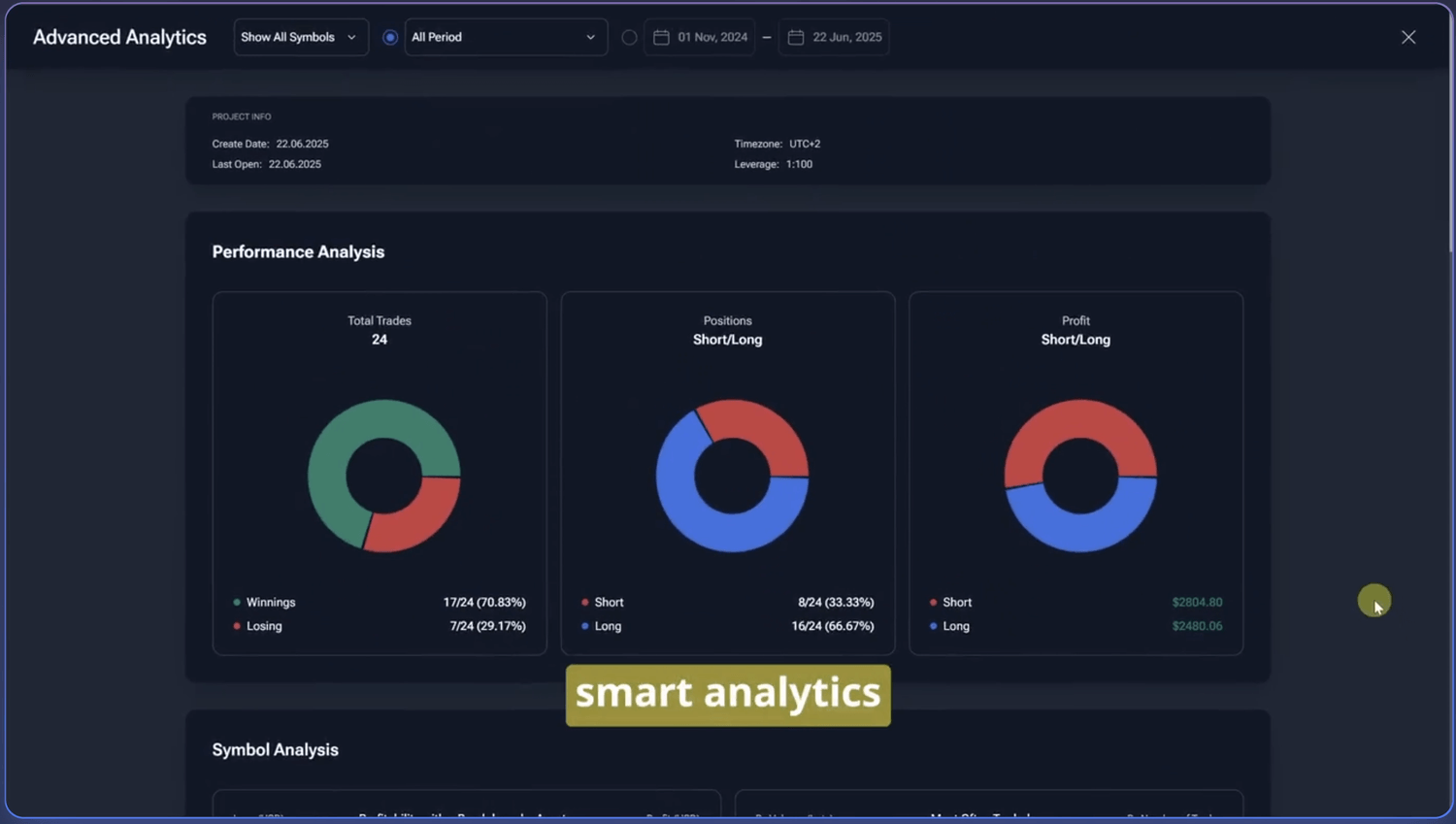Toggle the Losing legend item
Image resolution: width=1456 pixels, height=824 pixels.
[263, 626]
